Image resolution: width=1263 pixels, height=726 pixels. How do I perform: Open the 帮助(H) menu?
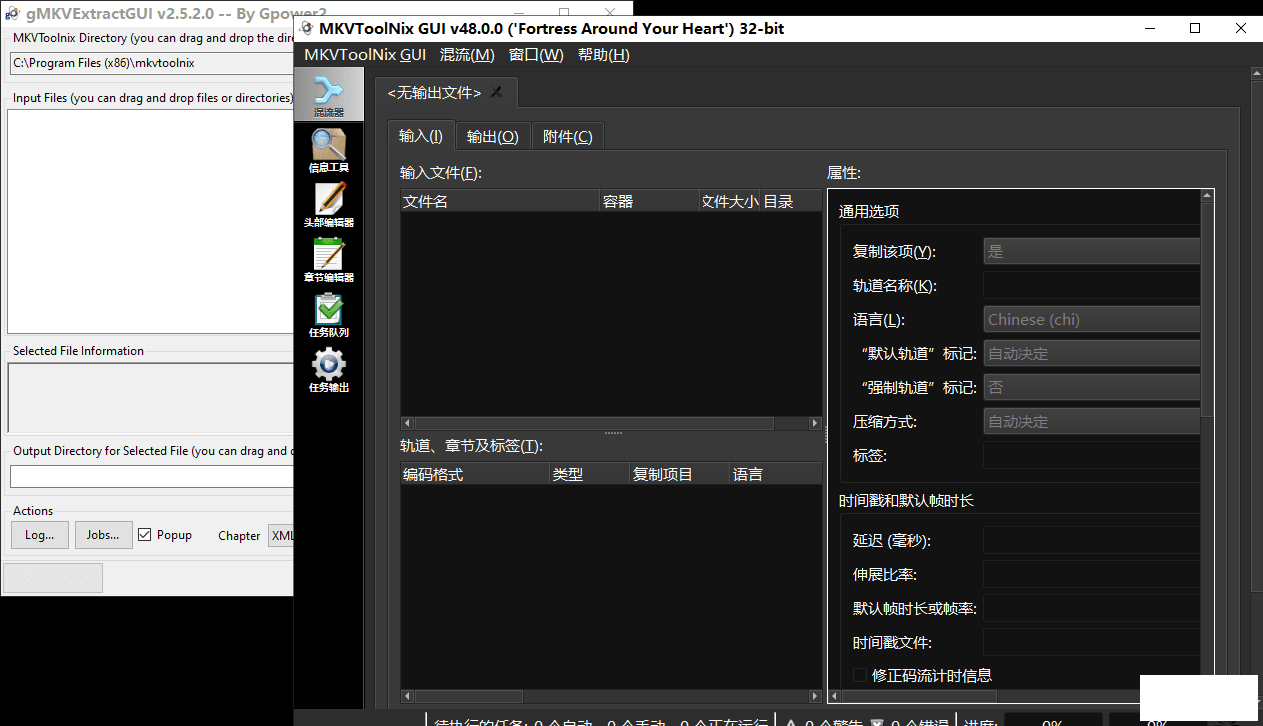click(x=604, y=55)
